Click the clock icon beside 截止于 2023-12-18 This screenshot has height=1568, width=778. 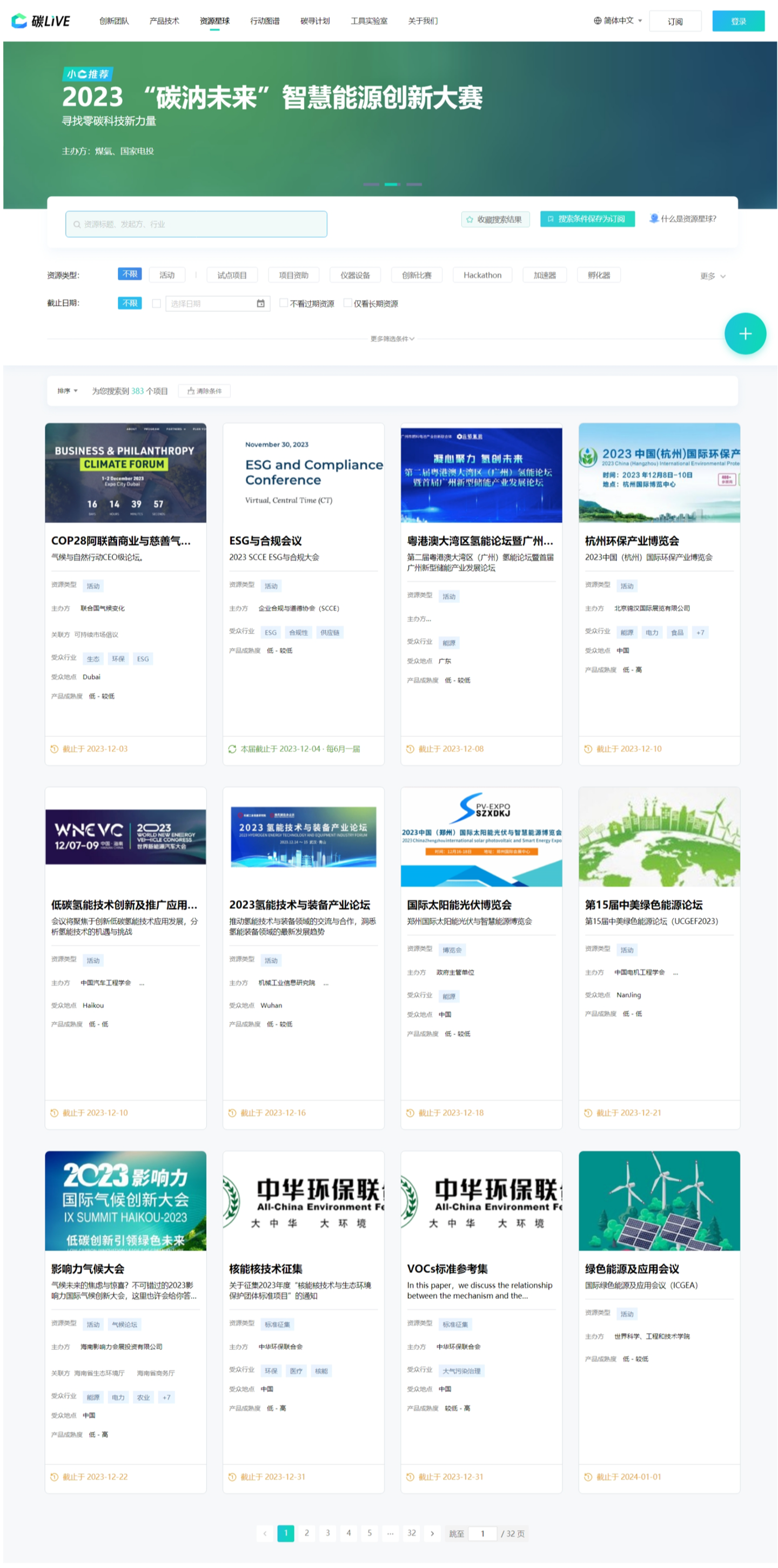click(x=410, y=1113)
